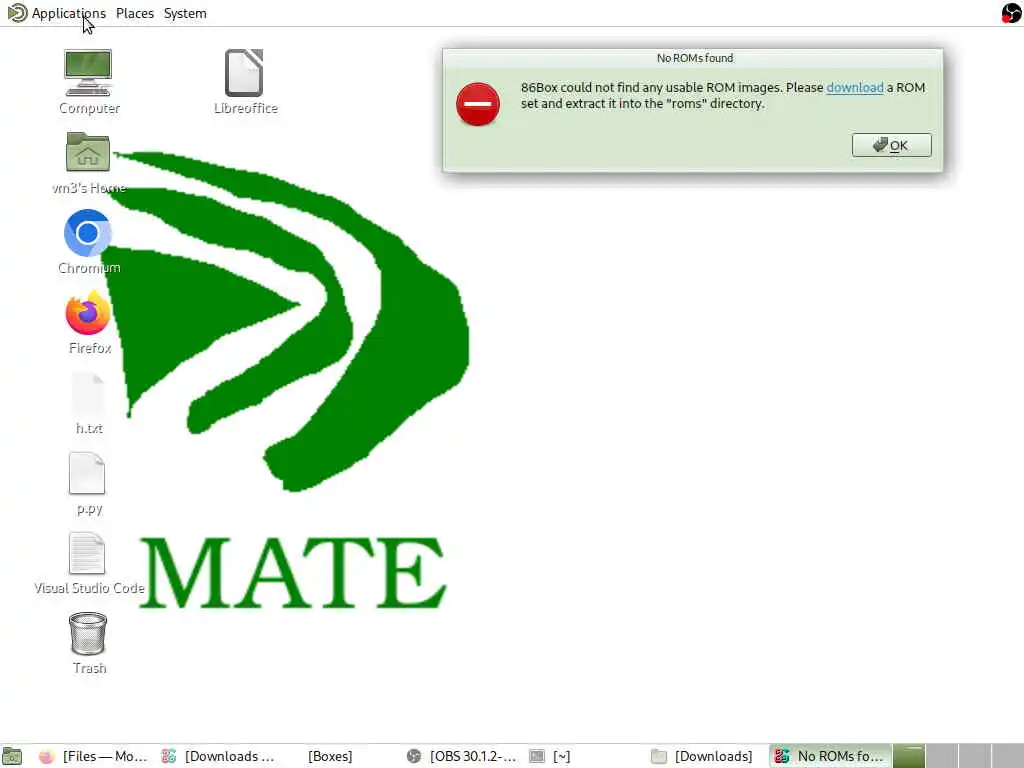Select the Trash desktop icon

click(89, 643)
